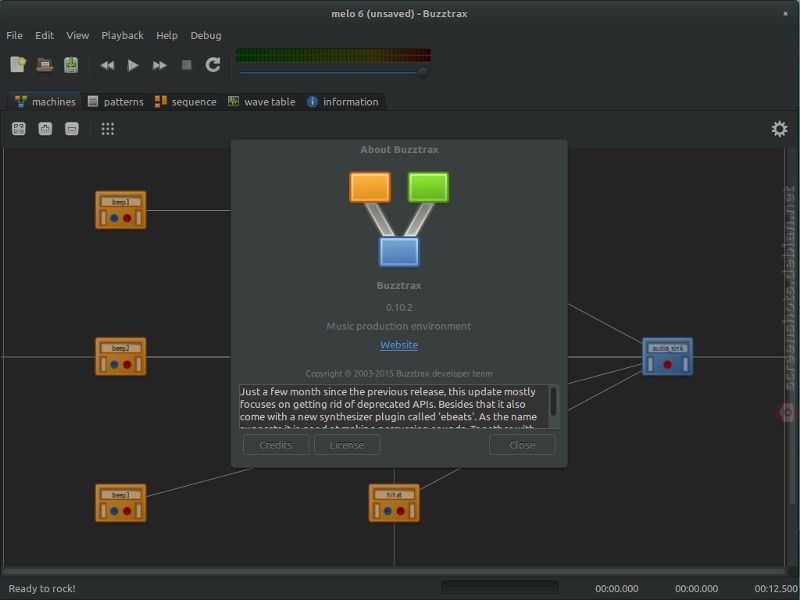
Task: Open the Help menu
Action: 167,35
